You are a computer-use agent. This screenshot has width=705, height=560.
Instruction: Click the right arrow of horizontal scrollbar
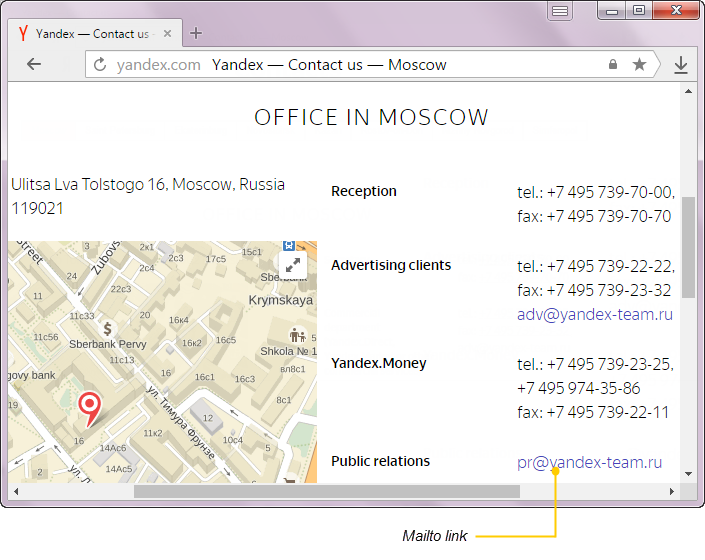point(672,491)
